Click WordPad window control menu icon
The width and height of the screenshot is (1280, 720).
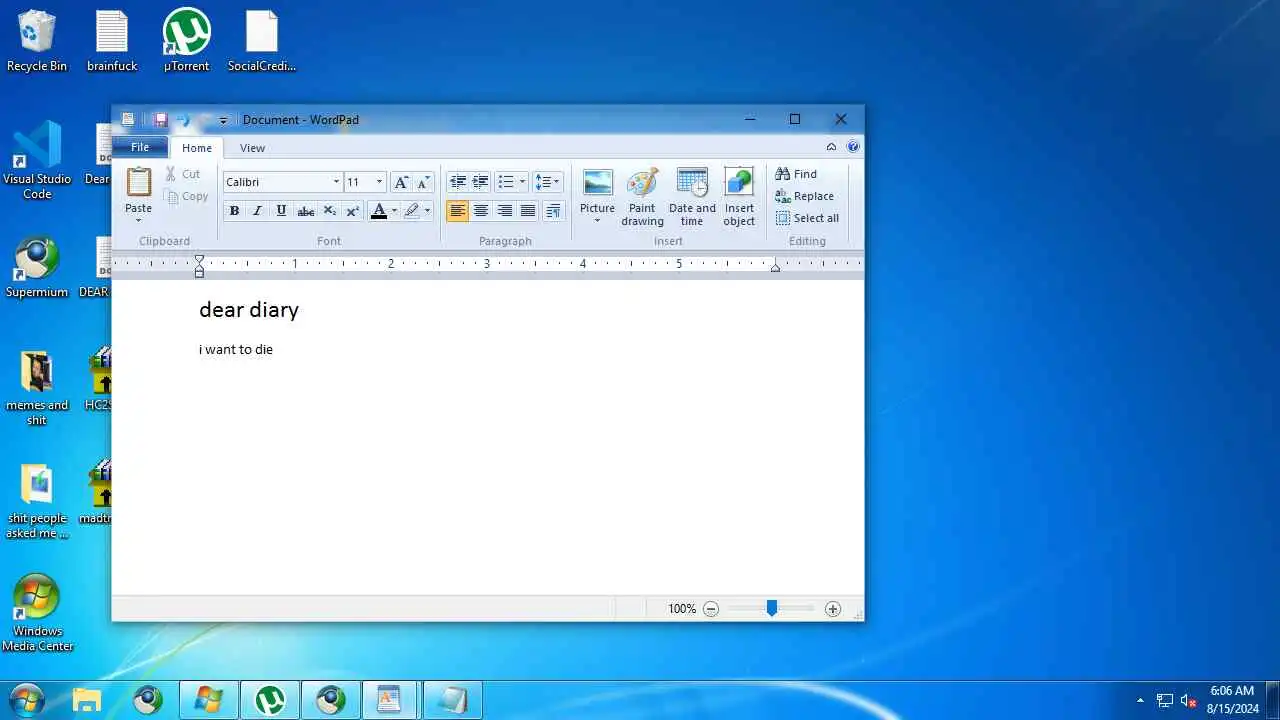[127, 120]
